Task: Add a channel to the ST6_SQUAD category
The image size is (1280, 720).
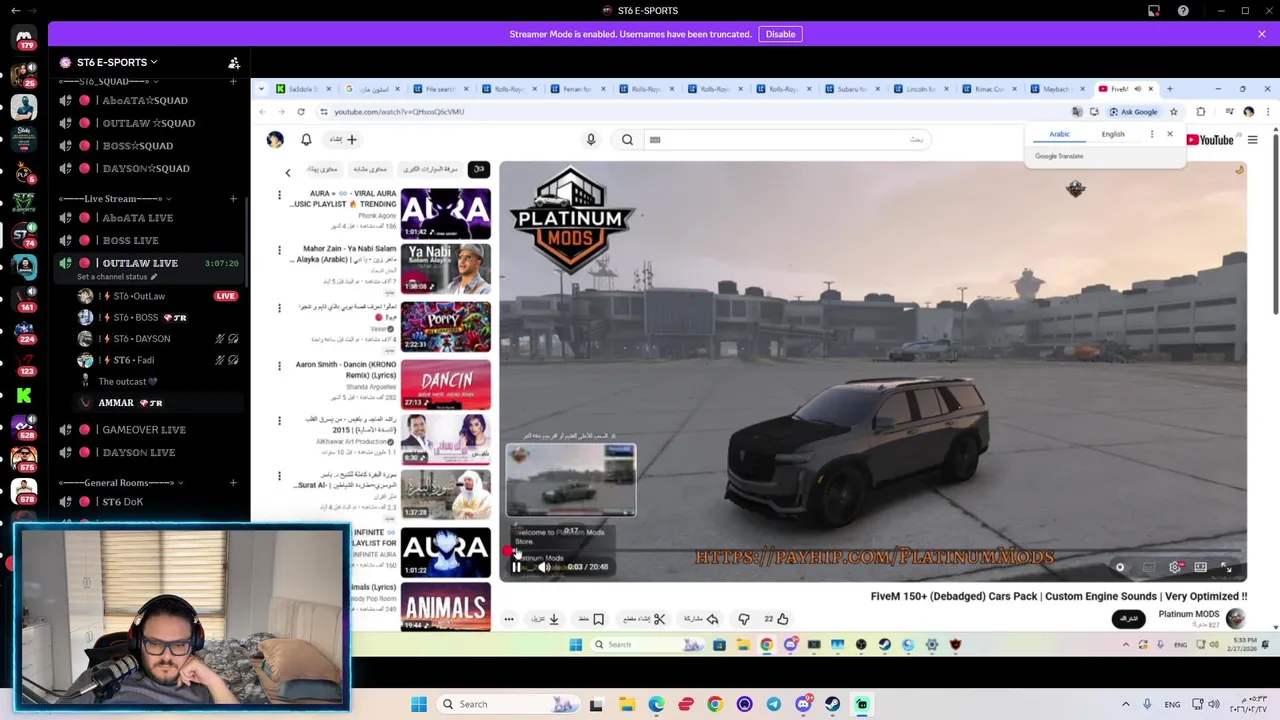Action: click(x=233, y=82)
